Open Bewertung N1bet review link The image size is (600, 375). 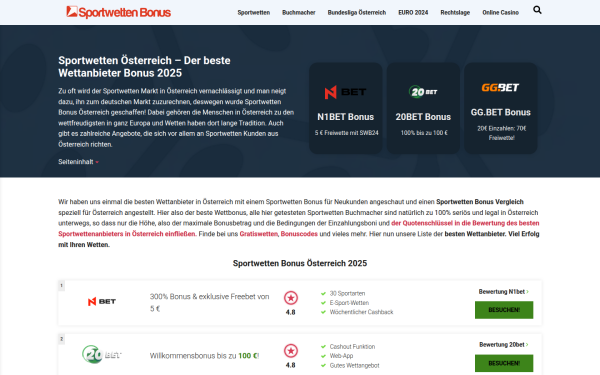tap(504, 292)
